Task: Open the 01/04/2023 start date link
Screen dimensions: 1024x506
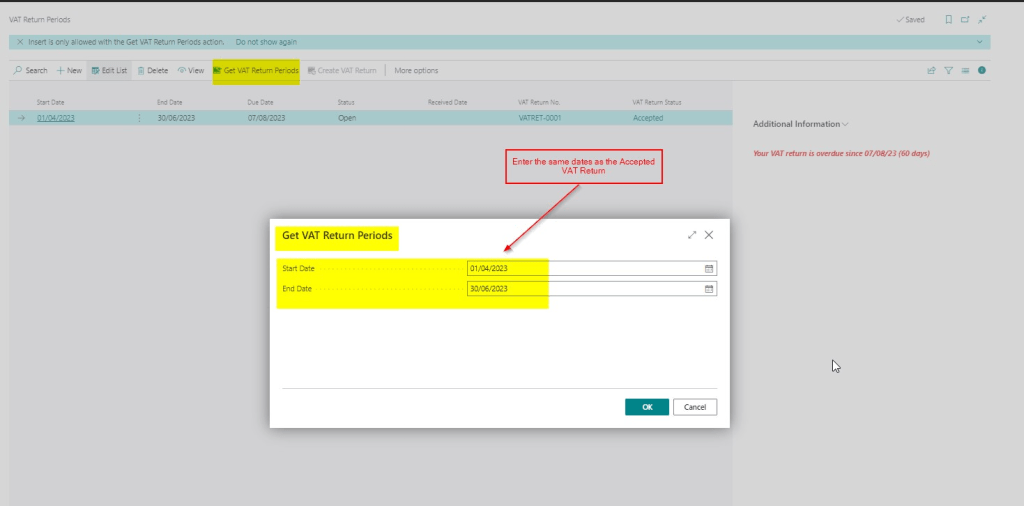Action: 56,118
